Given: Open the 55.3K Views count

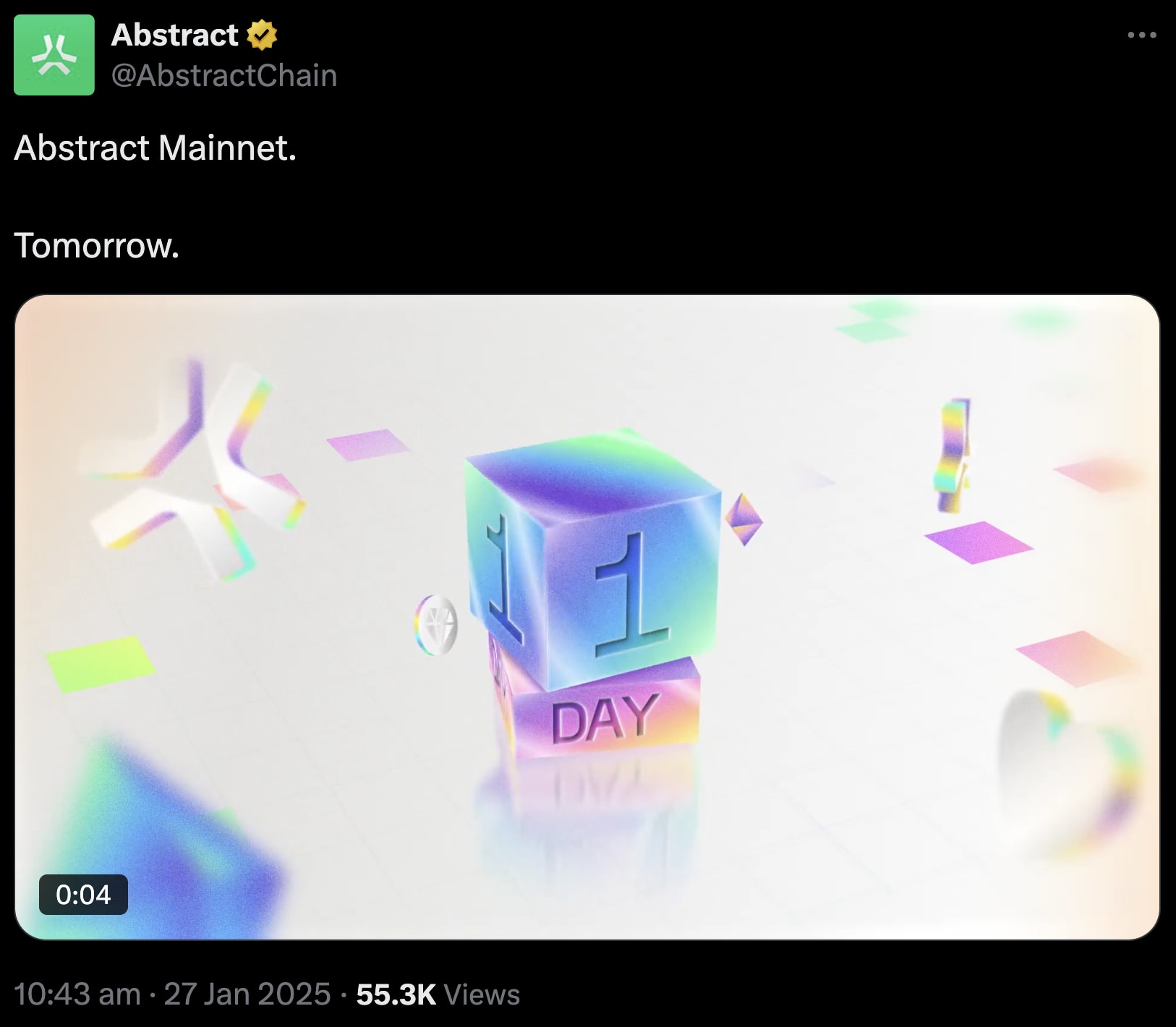Looking at the screenshot, I should (x=438, y=994).
